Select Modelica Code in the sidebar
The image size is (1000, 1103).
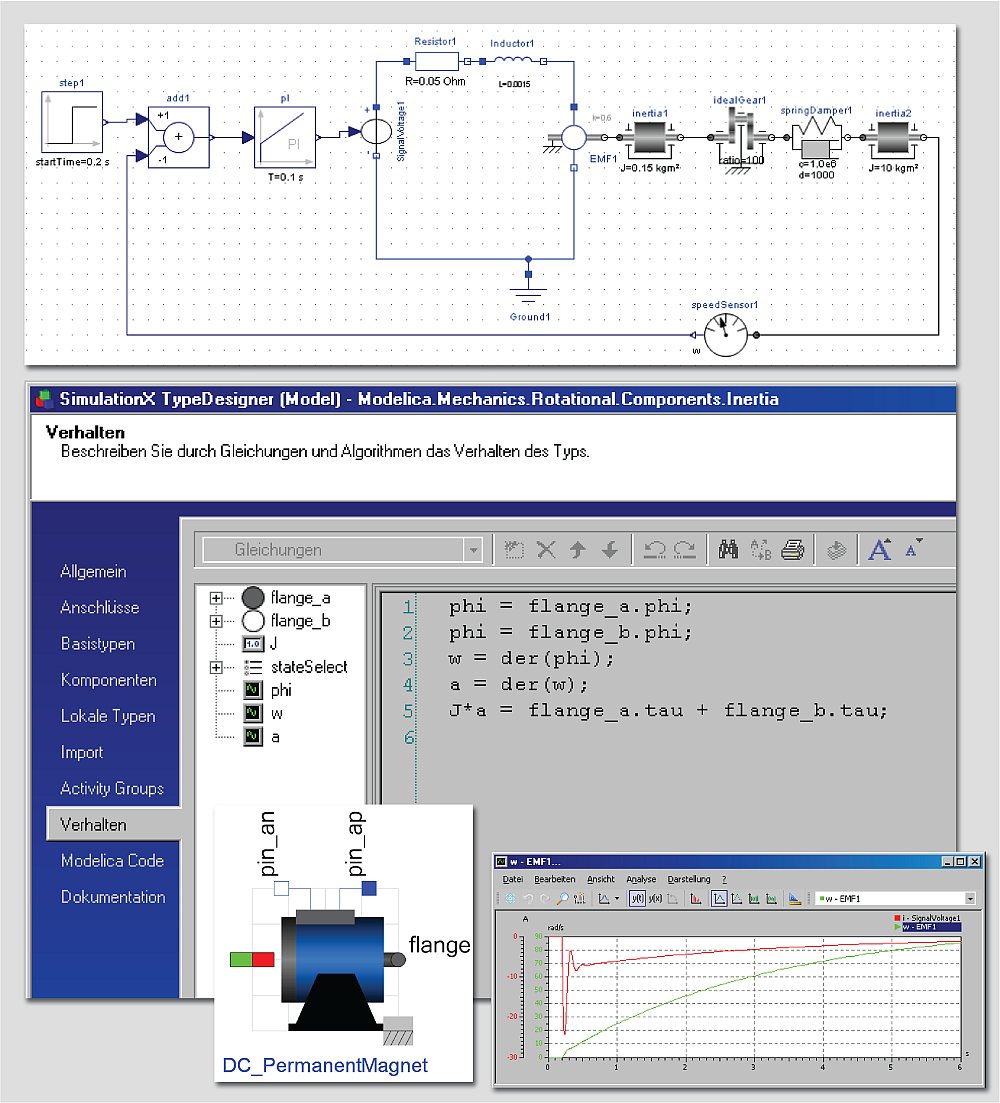pos(111,860)
